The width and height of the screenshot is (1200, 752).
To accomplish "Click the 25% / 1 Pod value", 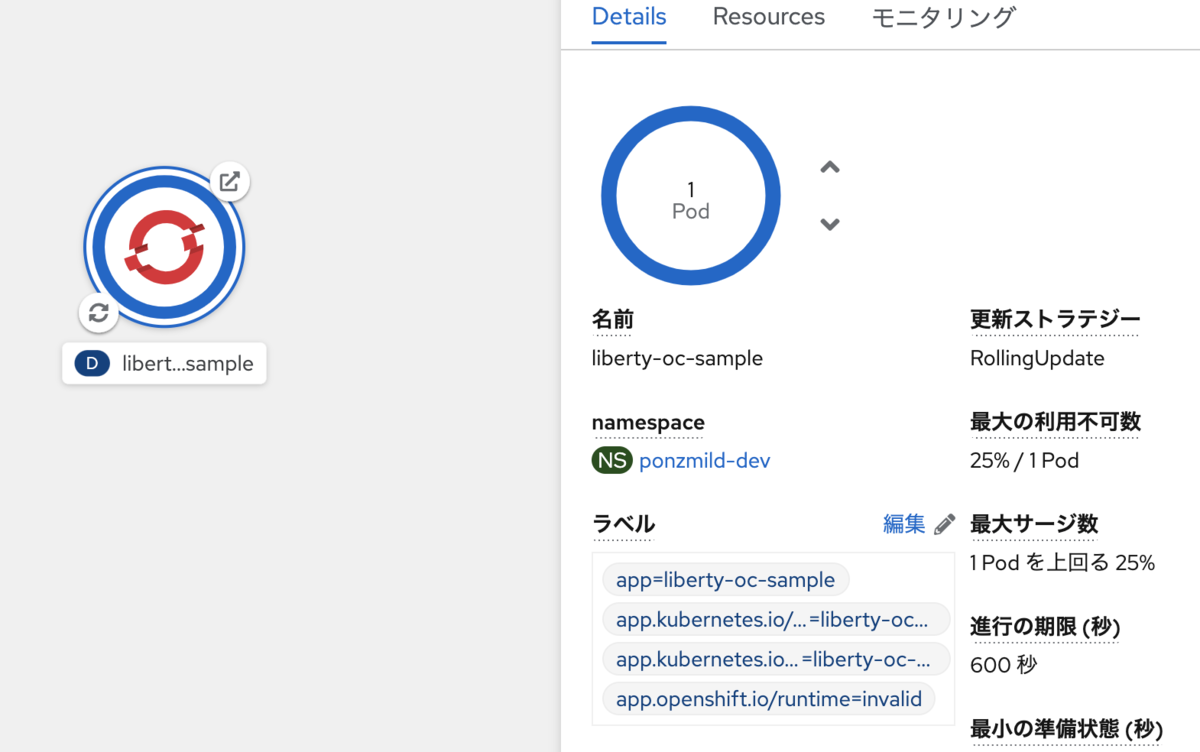I will tap(1024, 460).
